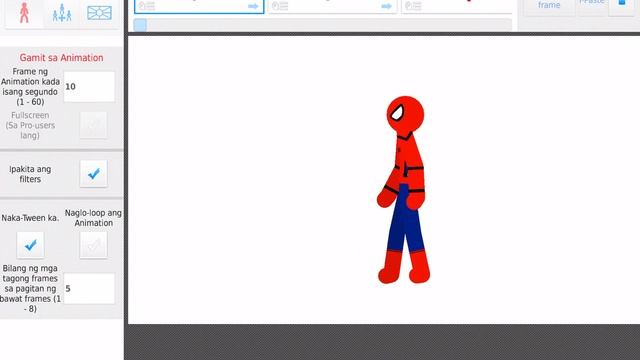The height and width of the screenshot is (360, 640).
Task: Click the Naka-Tween ka. label
Action: point(30,218)
